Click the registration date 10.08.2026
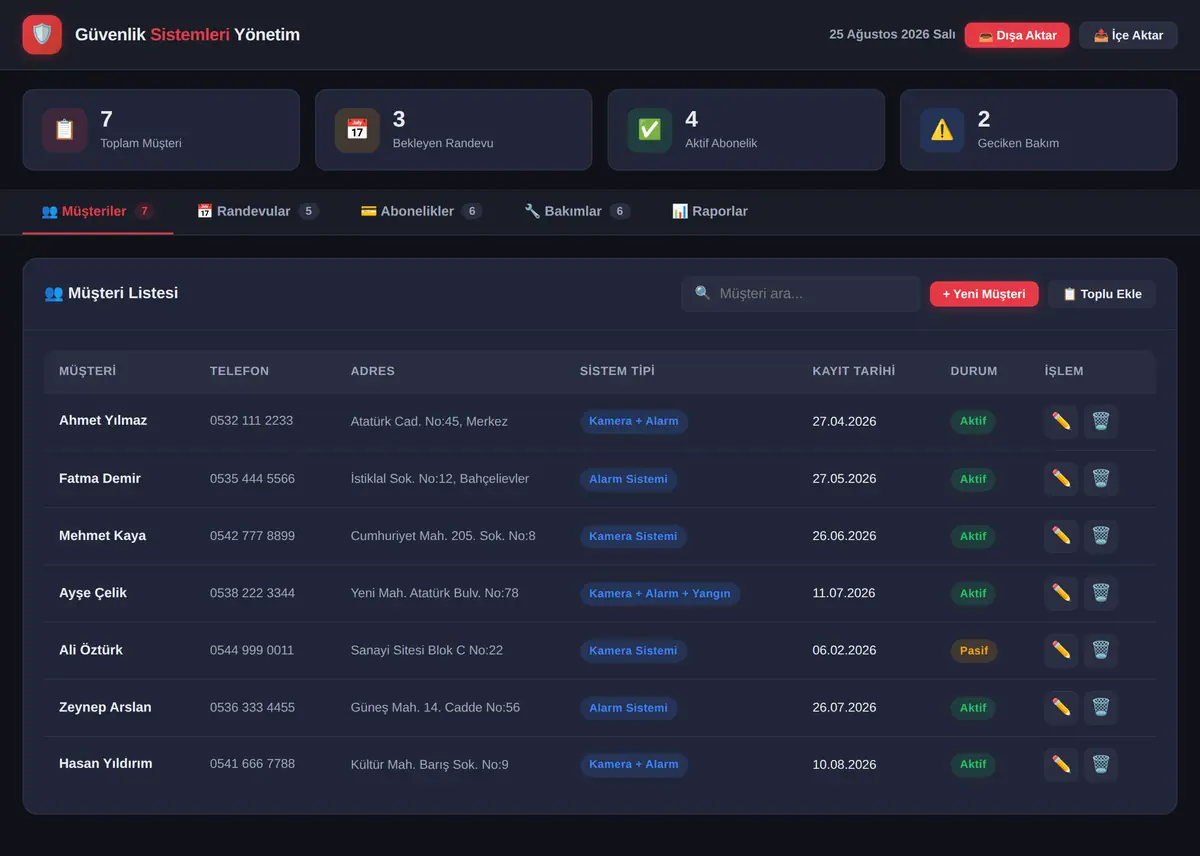The height and width of the screenshot is (856, 1200). (x=844, y=765)
